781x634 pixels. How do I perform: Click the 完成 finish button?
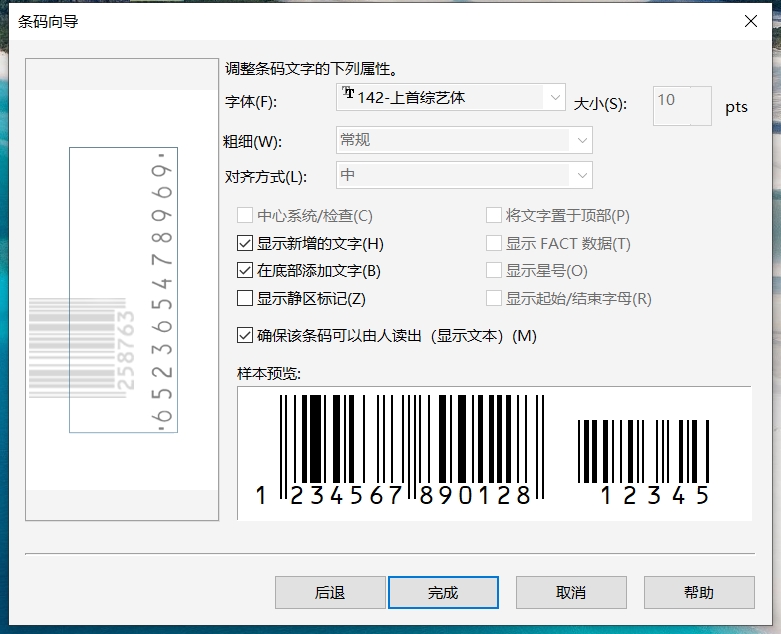pyautogui.click(x=443, y=593)
